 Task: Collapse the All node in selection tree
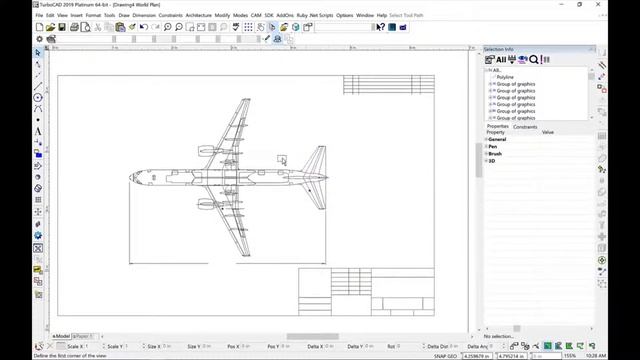[487, 70]
